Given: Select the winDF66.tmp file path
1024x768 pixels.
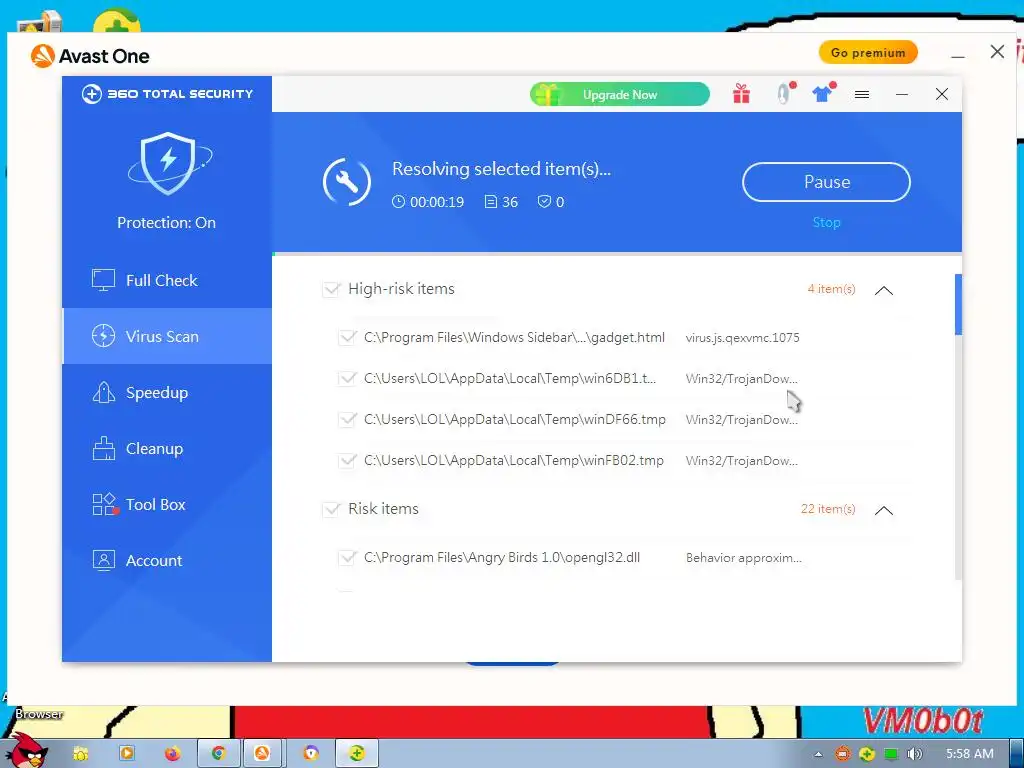Looking at the screenshot, I should 515,419.
